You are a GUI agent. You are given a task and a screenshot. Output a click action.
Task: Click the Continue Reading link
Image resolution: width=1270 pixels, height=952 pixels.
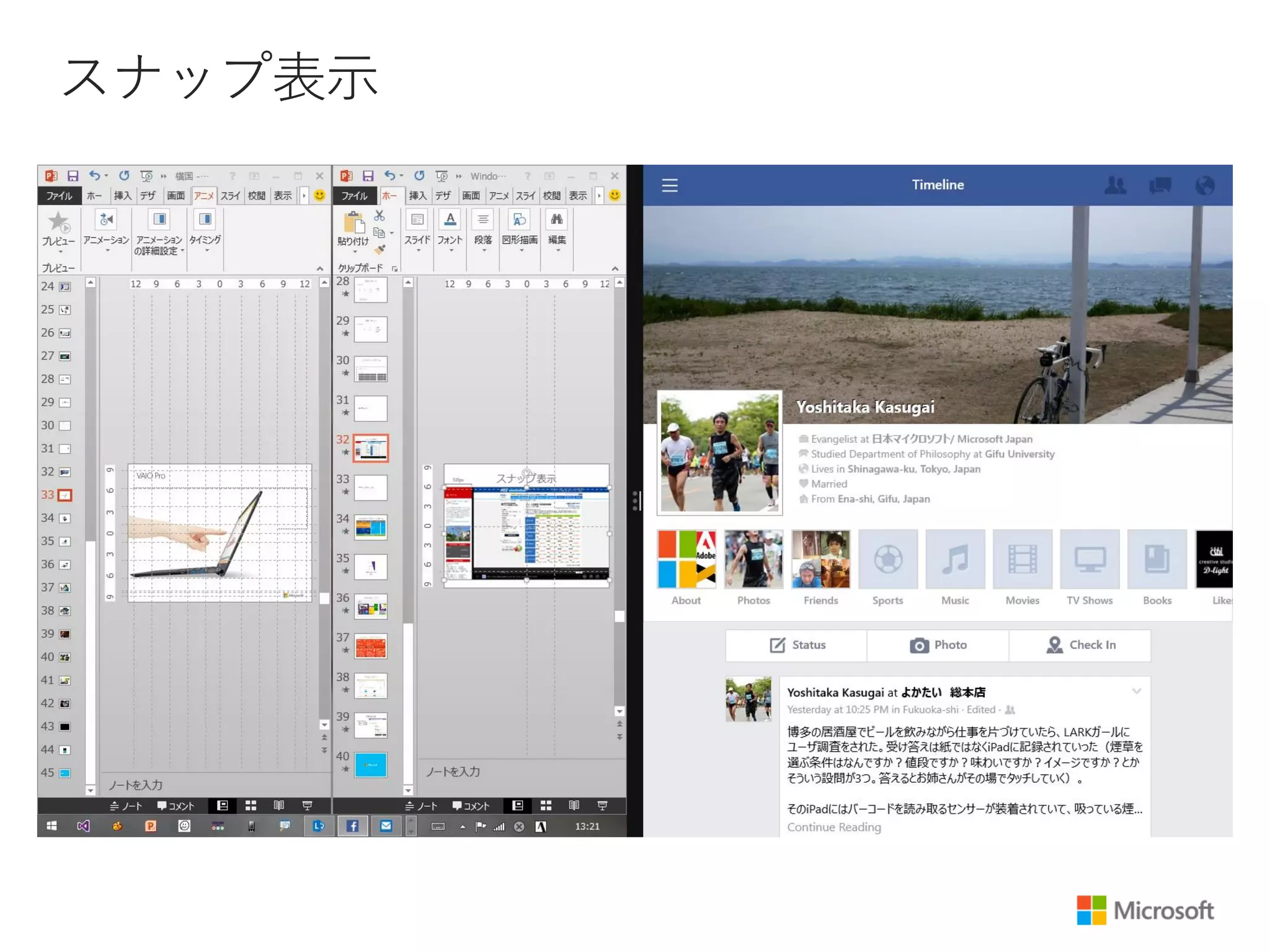[834, 827]
